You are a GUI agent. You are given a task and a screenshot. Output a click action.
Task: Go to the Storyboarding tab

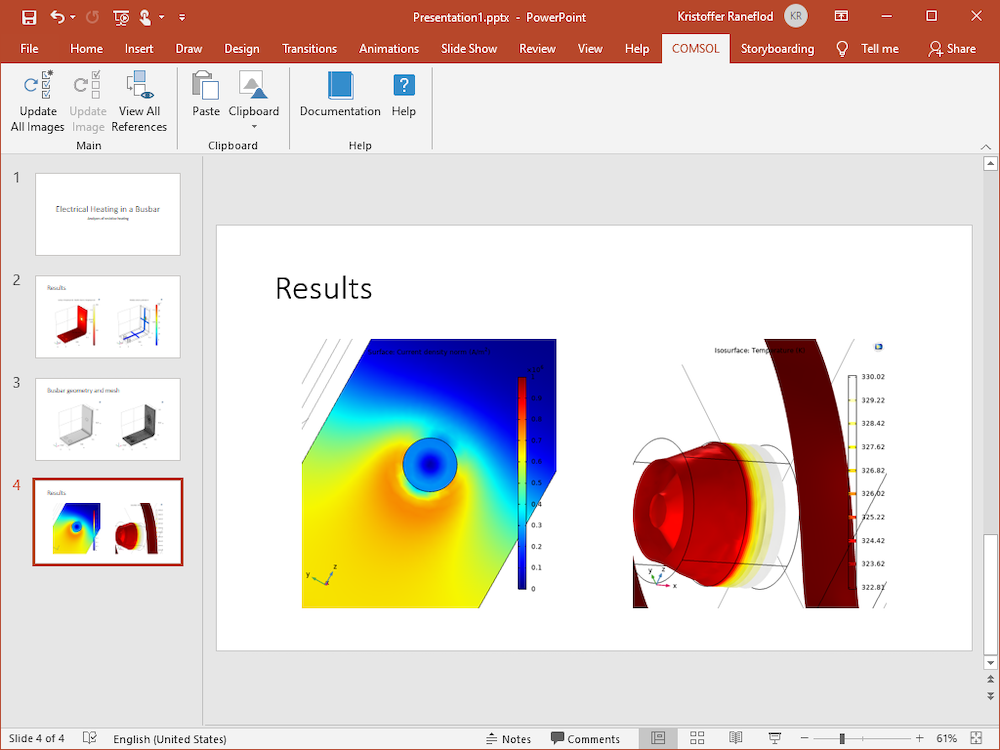[777, 49]
